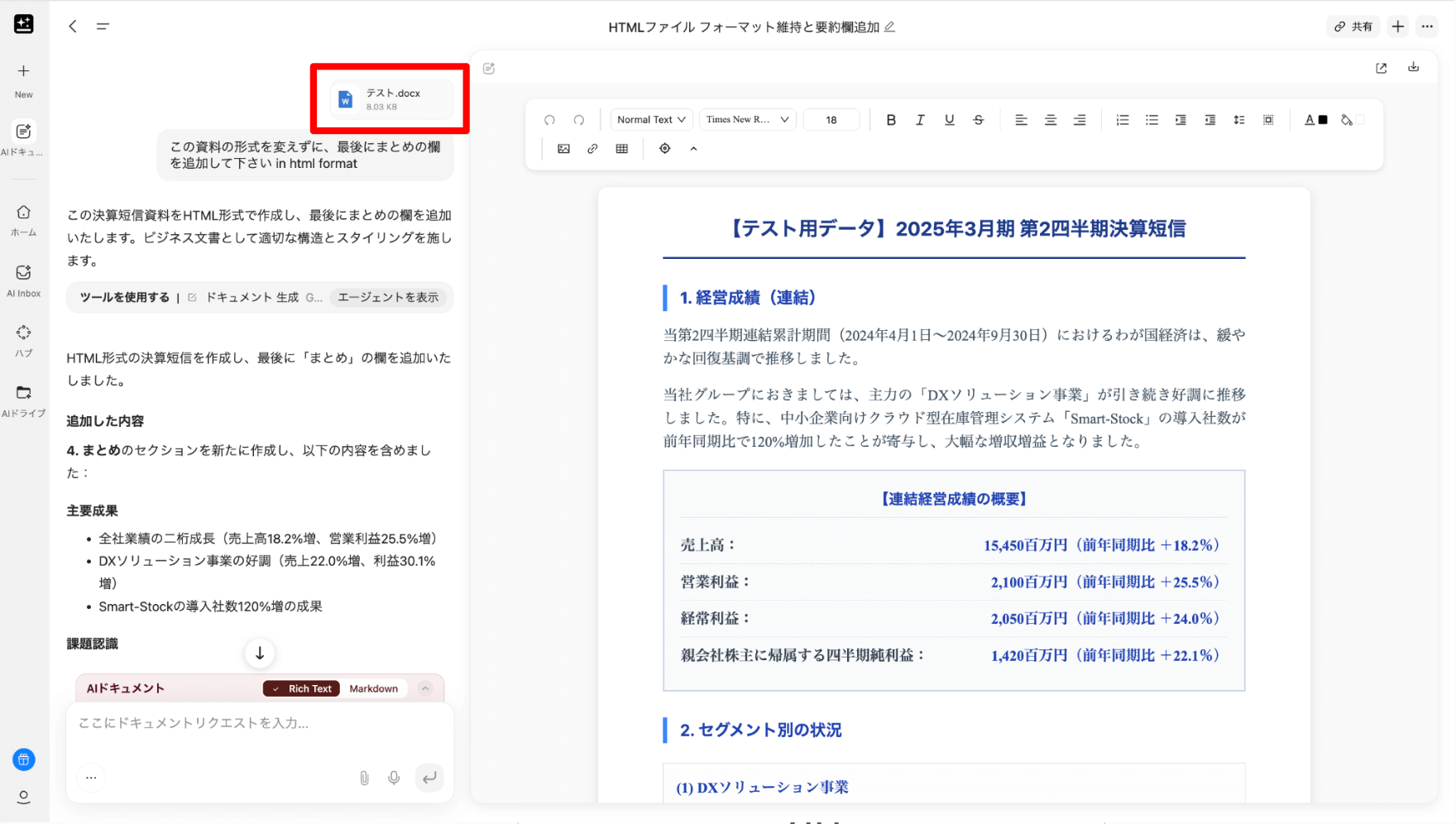1456x824 pixels.
Task: Click the document request input field
Action: tap(259, 723)
